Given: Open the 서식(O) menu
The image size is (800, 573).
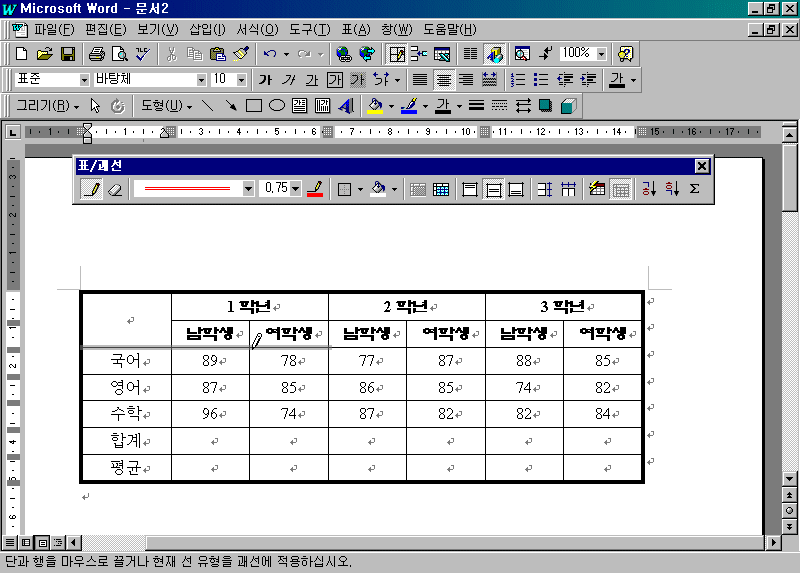Looking at the screenshot, I should (x=257, y=30).
